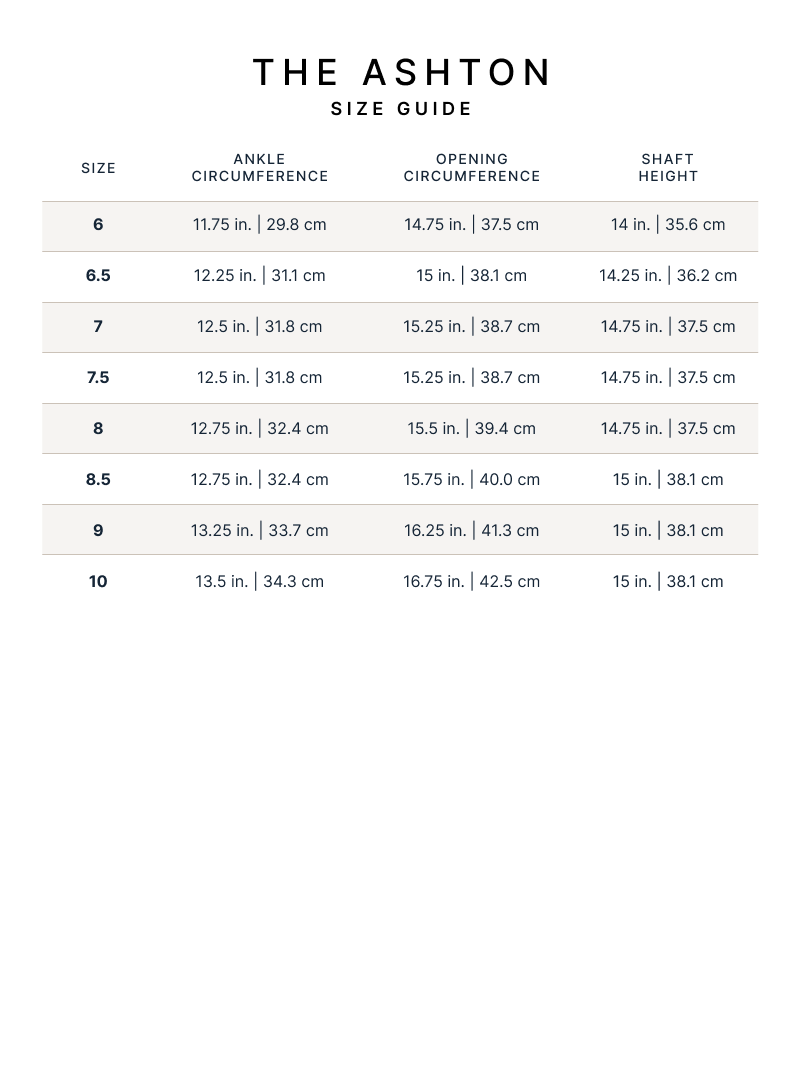Select ankle value 13.25 in. | 33.7 cm
This screenshot has height=1068, width=801.
(x=260, y=531)
